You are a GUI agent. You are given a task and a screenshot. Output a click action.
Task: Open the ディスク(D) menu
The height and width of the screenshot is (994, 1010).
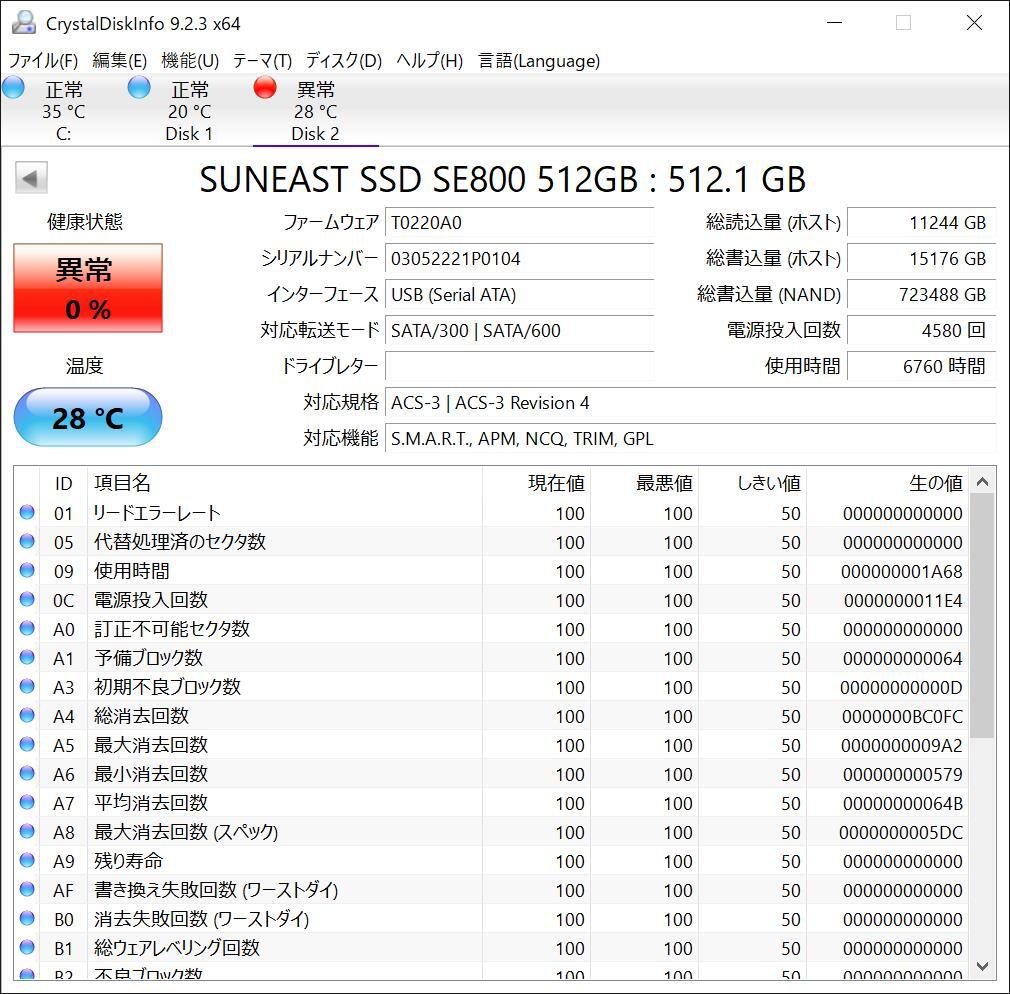344,61
